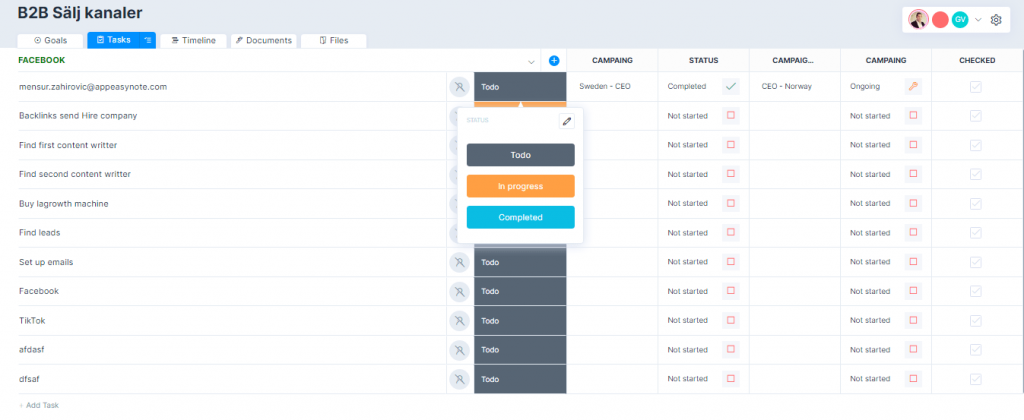Edit statuses with the pencil icon
This screenshot has width=1024, height=420.
[x=566, y=121]
